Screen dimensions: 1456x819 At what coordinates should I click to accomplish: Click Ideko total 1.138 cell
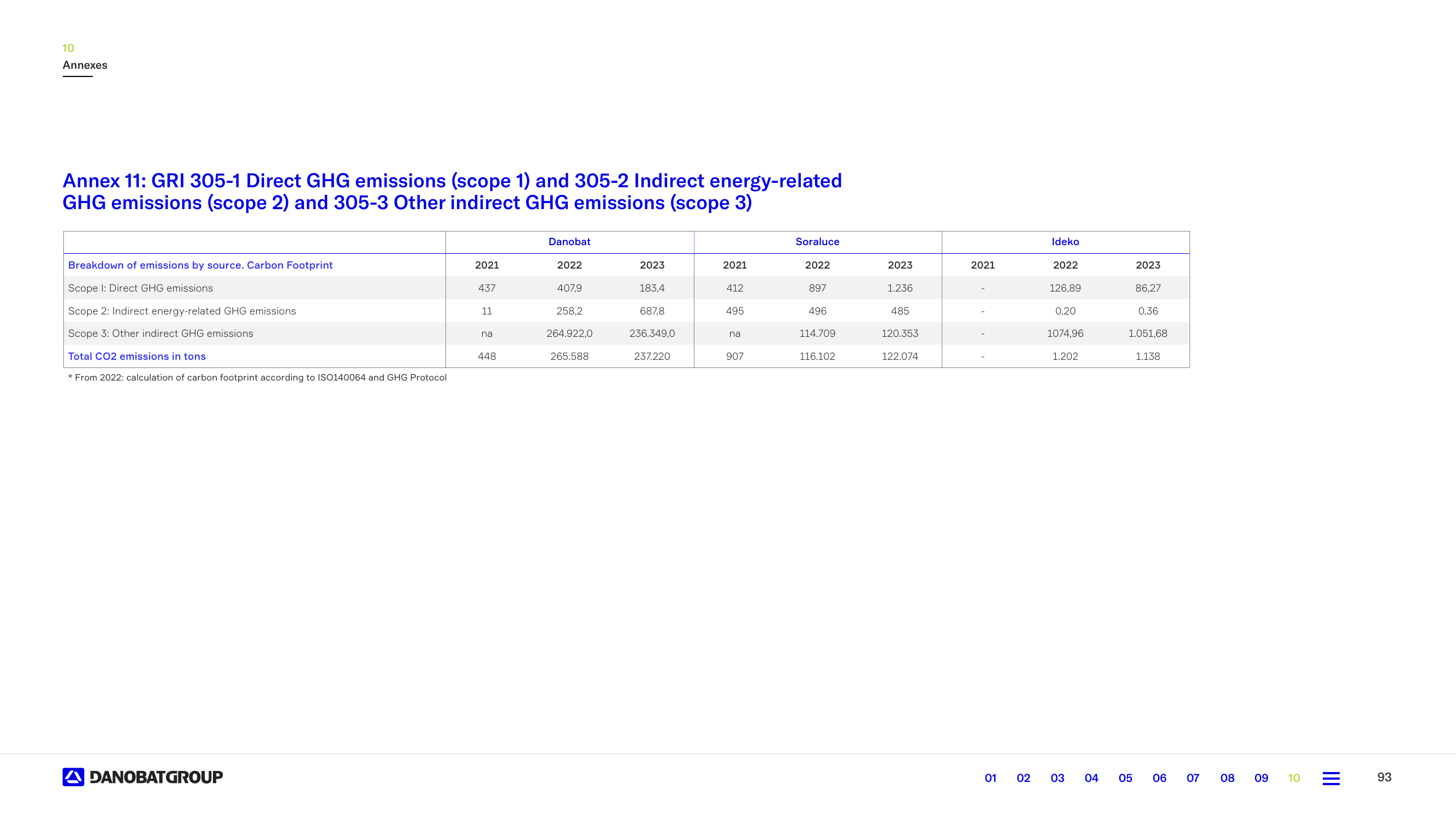[x=1148, y=357]
